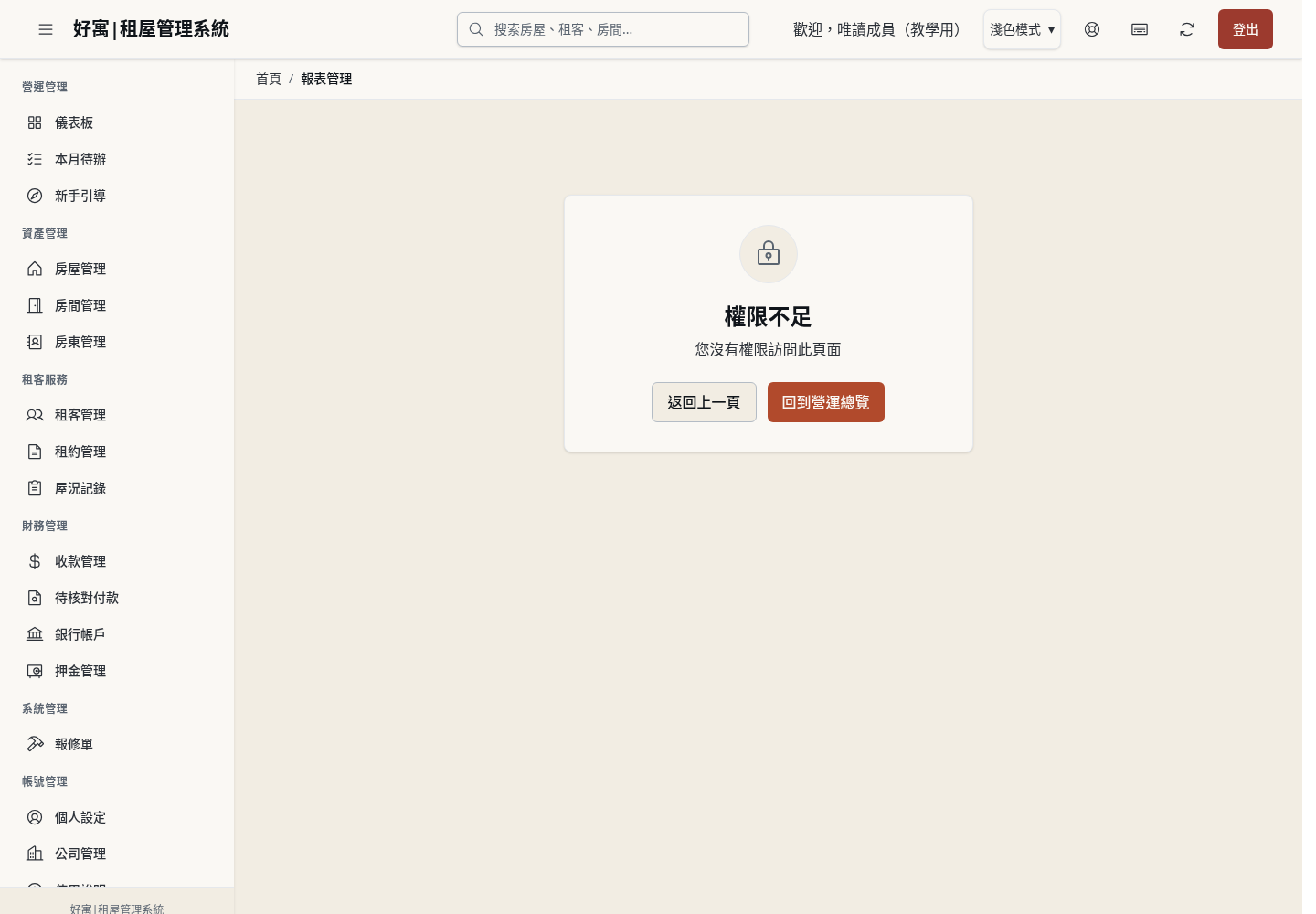This screenshot has height=914, width=1316.
Task: Click the 待核對付款 file search icon
Action: (x=35, y=598)
